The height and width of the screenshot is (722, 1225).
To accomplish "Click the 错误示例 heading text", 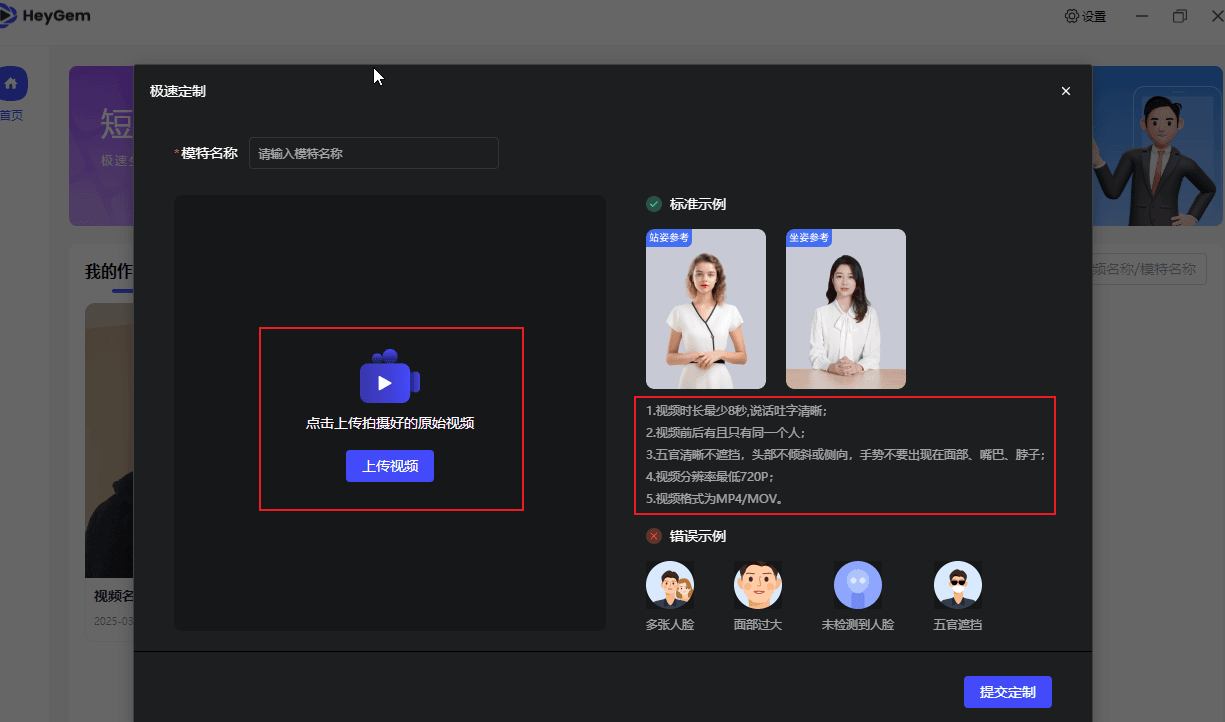I will point(698,536).
